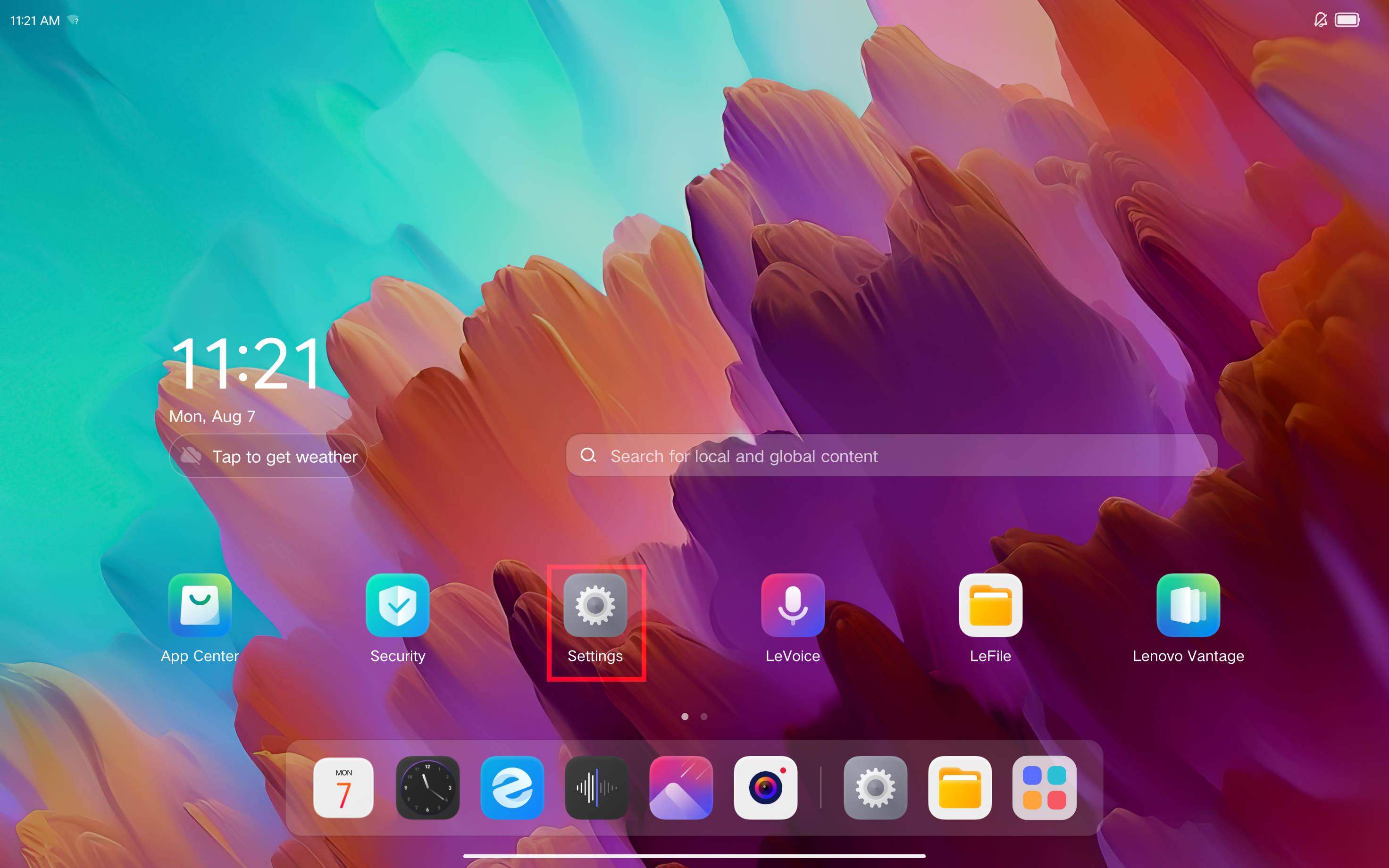Tap the muted notifications bell icon

coord(1320,20)
